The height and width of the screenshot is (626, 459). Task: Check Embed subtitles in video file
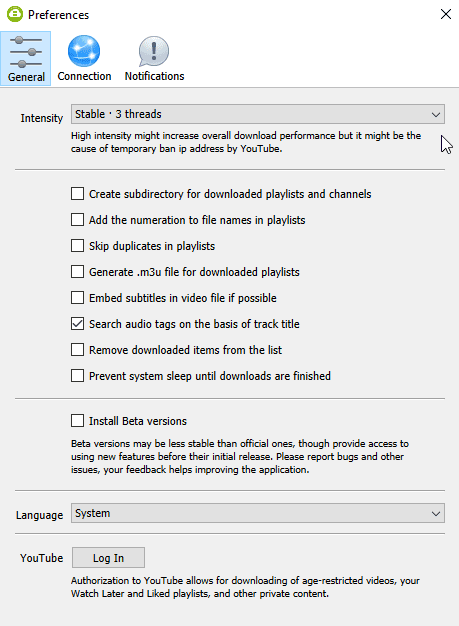coord(77,298)
